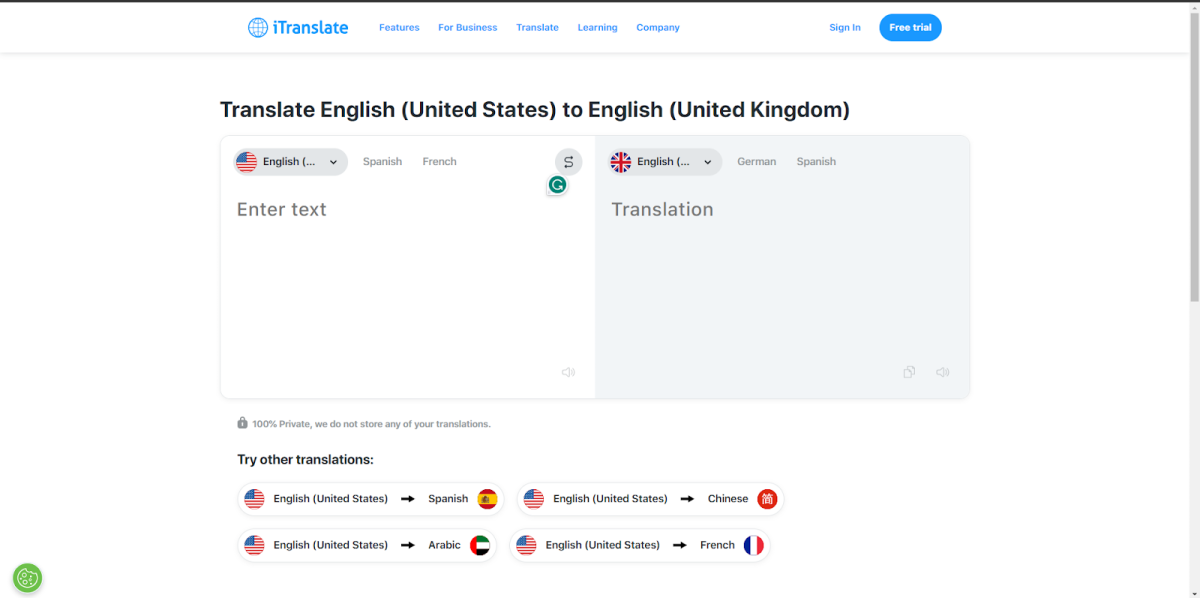Open the For Business menu
The height and width of the screenshot is (598, 1200).
coord(467,27)
